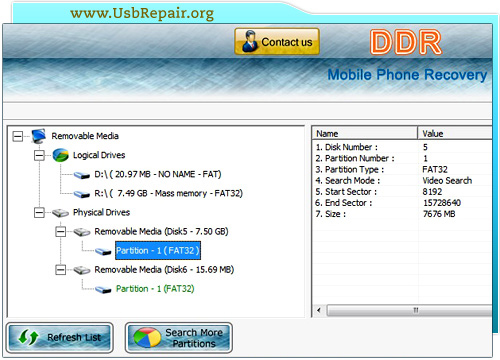This screenshot has width=500, height=360.
Task: Click the drive icon beside the green Partition - 1 under Disk6
Action: tap(103, 289)
